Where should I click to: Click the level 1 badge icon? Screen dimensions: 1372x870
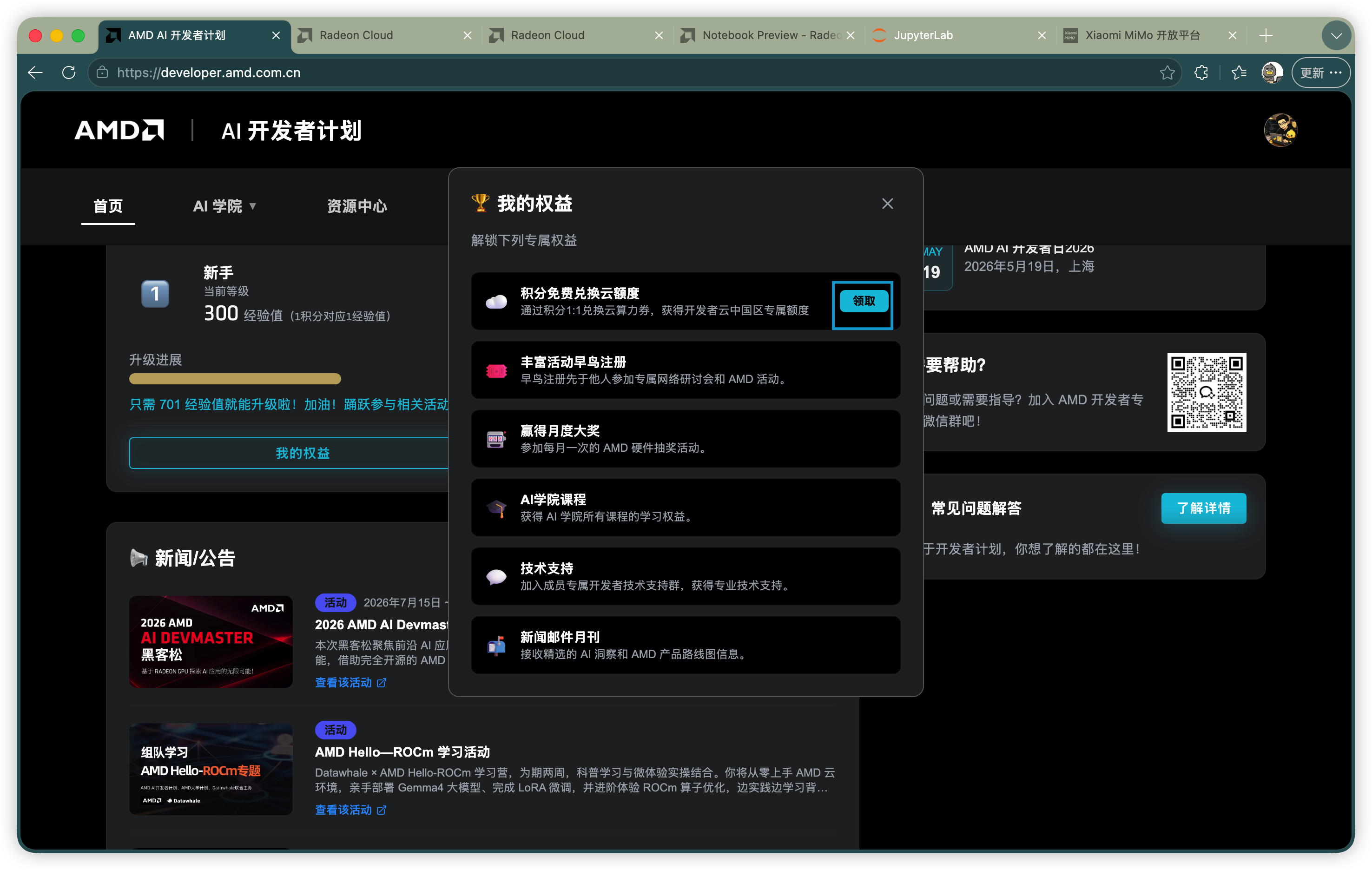tap(155, 294)
